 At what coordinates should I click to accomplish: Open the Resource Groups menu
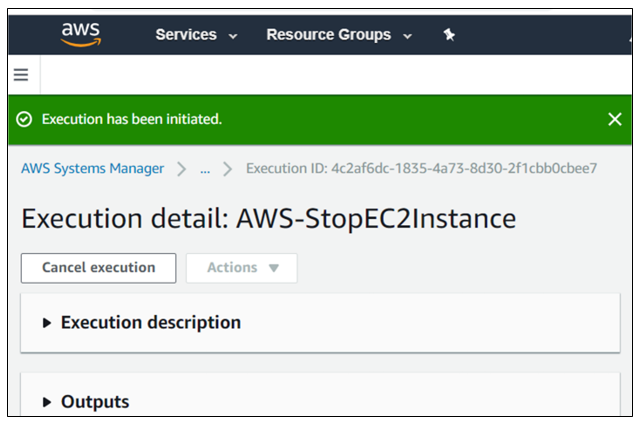coord(339,35)
